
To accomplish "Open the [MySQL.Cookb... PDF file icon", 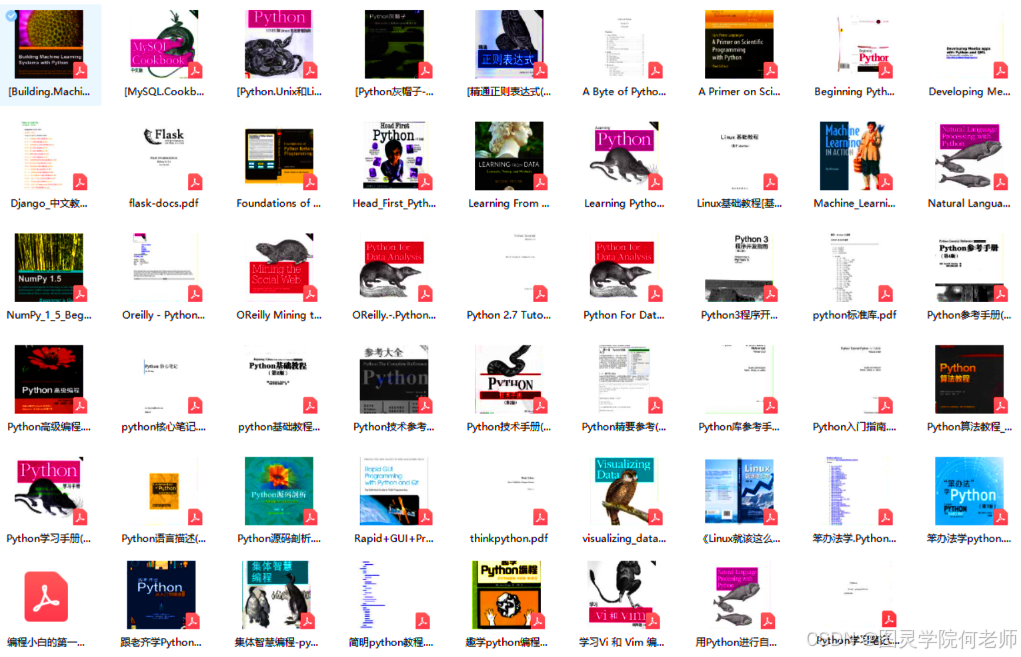I will click(164, 44).
